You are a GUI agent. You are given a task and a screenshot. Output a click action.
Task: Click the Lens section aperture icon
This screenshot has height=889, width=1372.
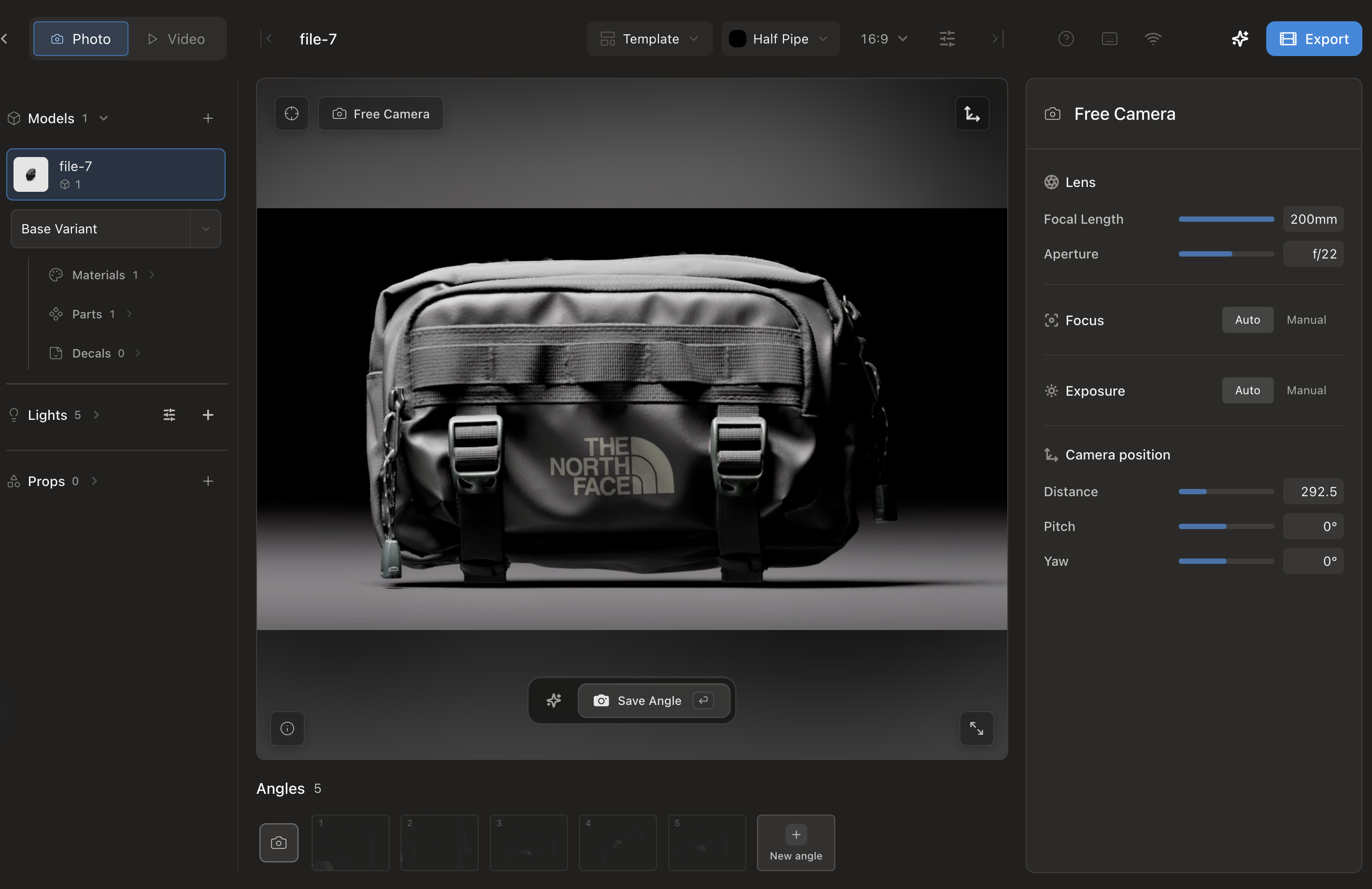point(1051,182)
